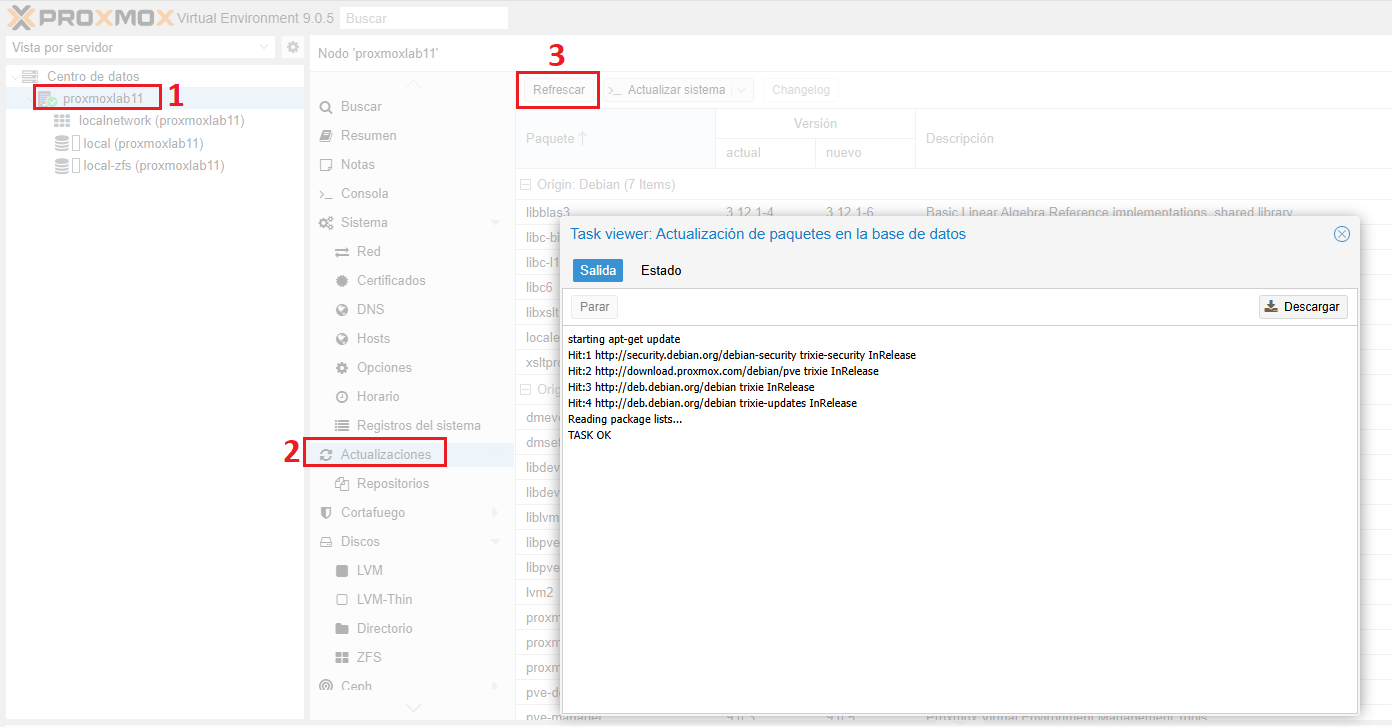Click Actualizar sistema button
This screenshot has width=1392, height=727.
click(668, 90)
